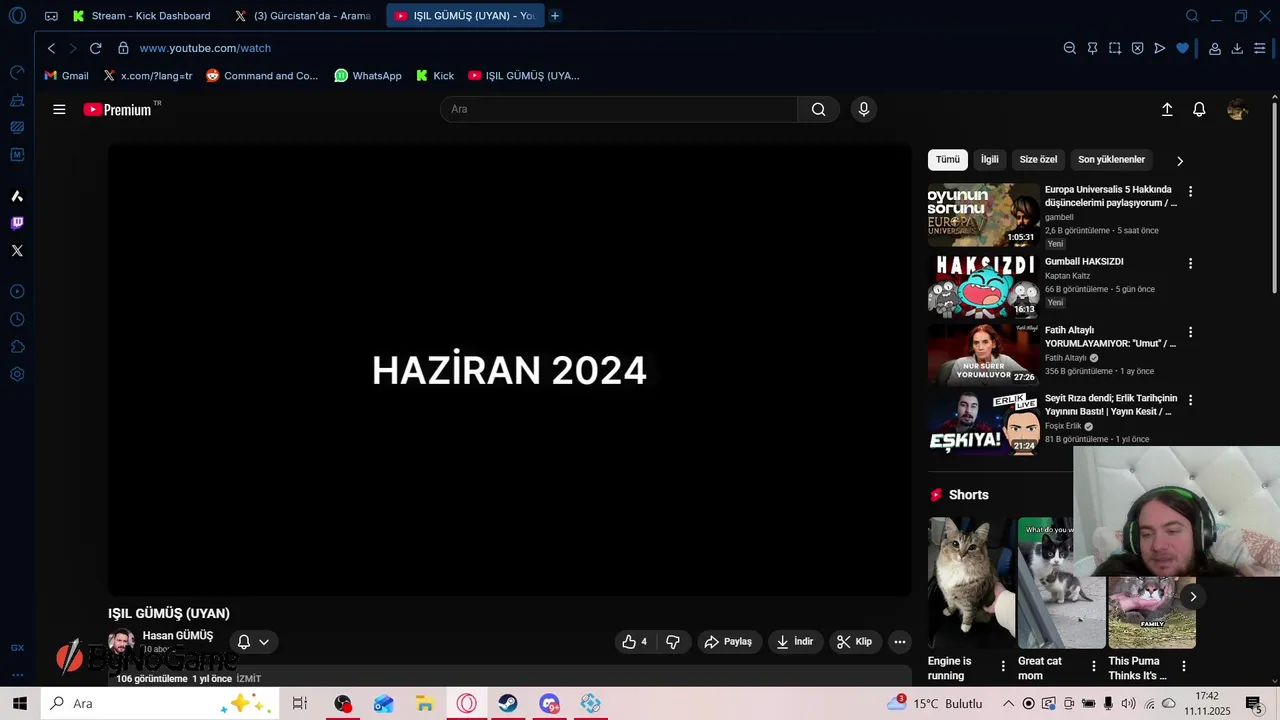Open the more actions ellipsis below the video
This screenshot has width=1280, height=720.
[900, 642]
